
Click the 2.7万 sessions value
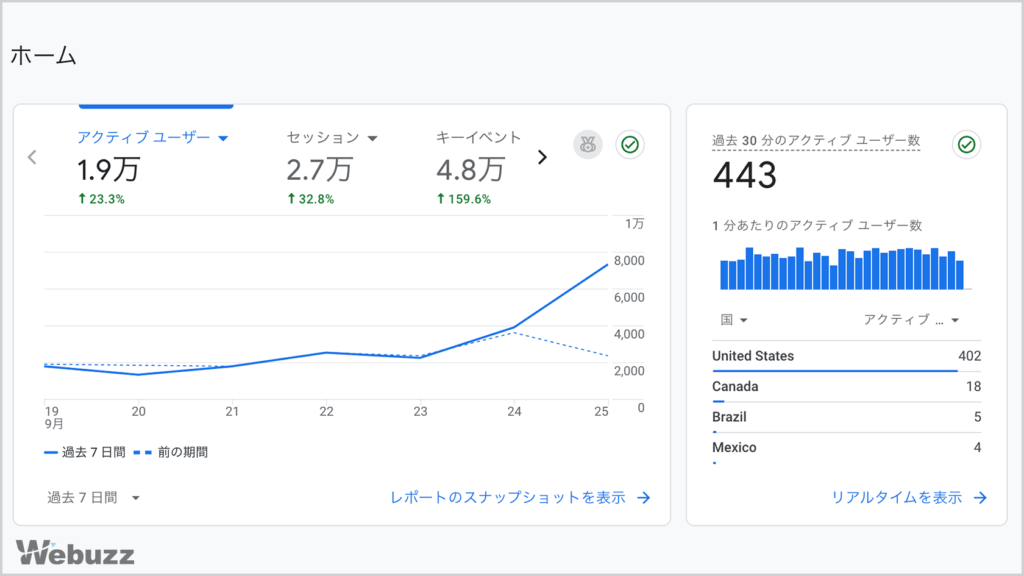[319, 170]
